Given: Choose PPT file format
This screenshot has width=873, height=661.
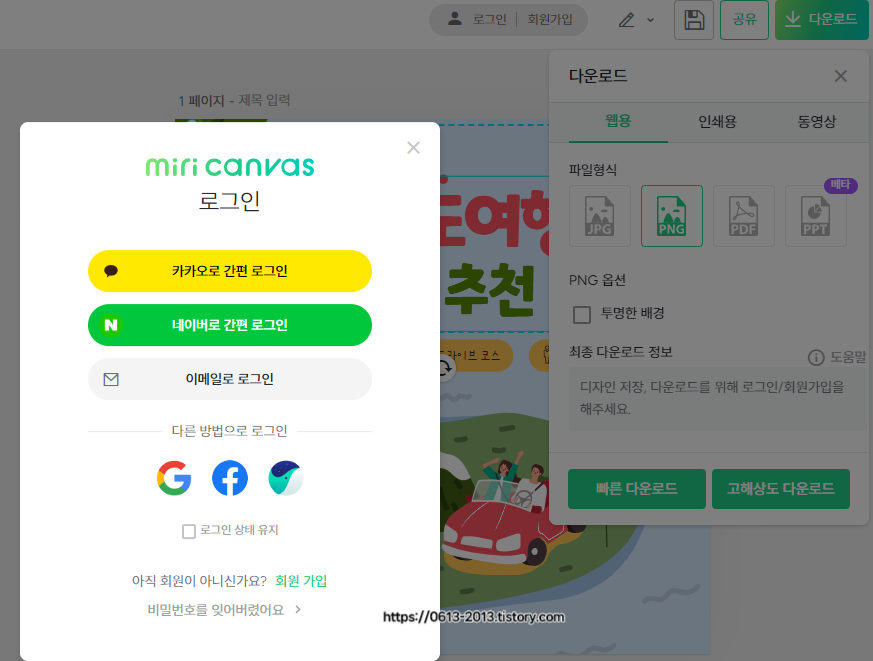Looking at the screenshot, I should point(816,216).
